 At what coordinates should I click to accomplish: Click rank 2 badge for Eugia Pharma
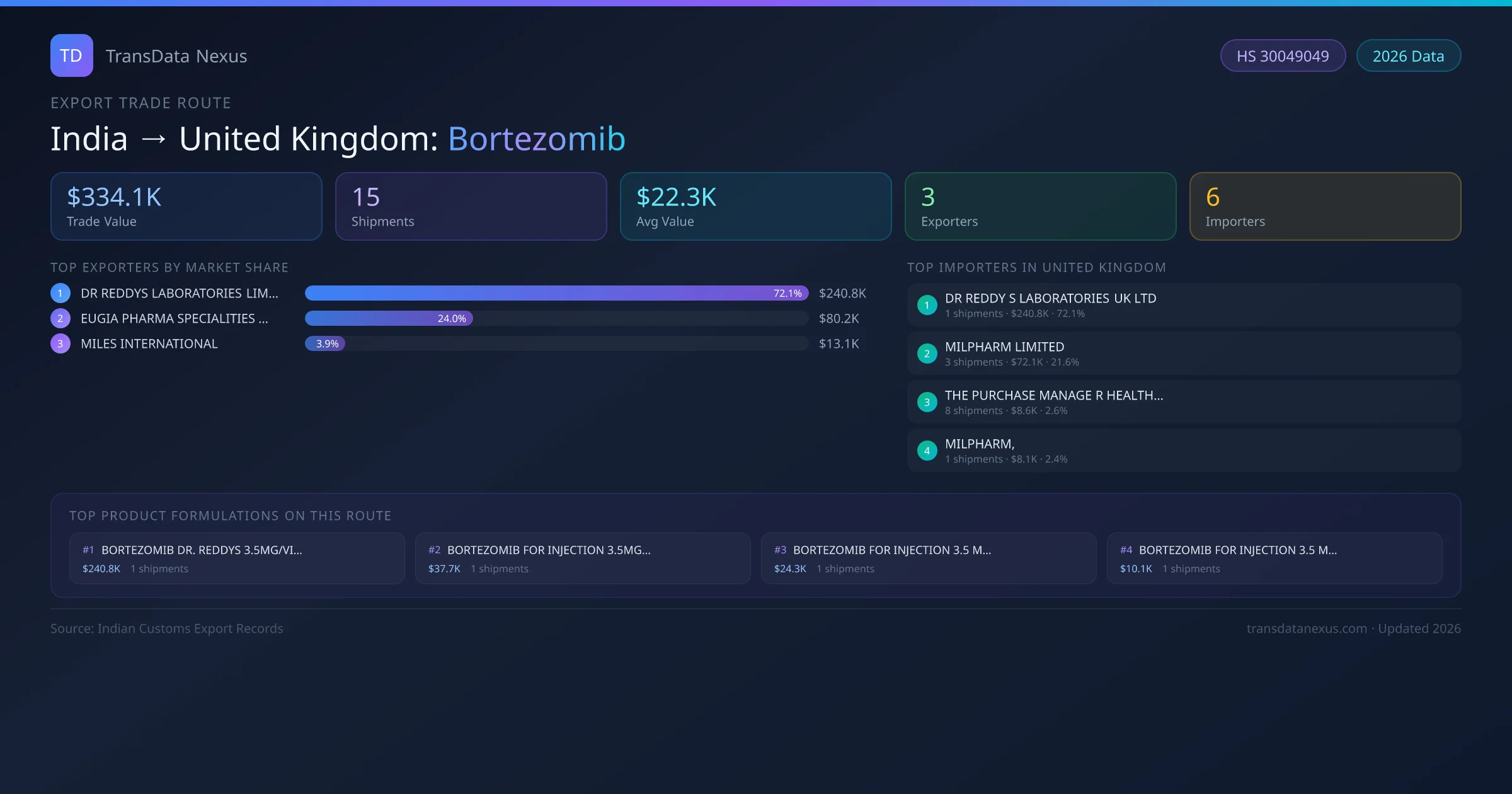coord(60,318)
